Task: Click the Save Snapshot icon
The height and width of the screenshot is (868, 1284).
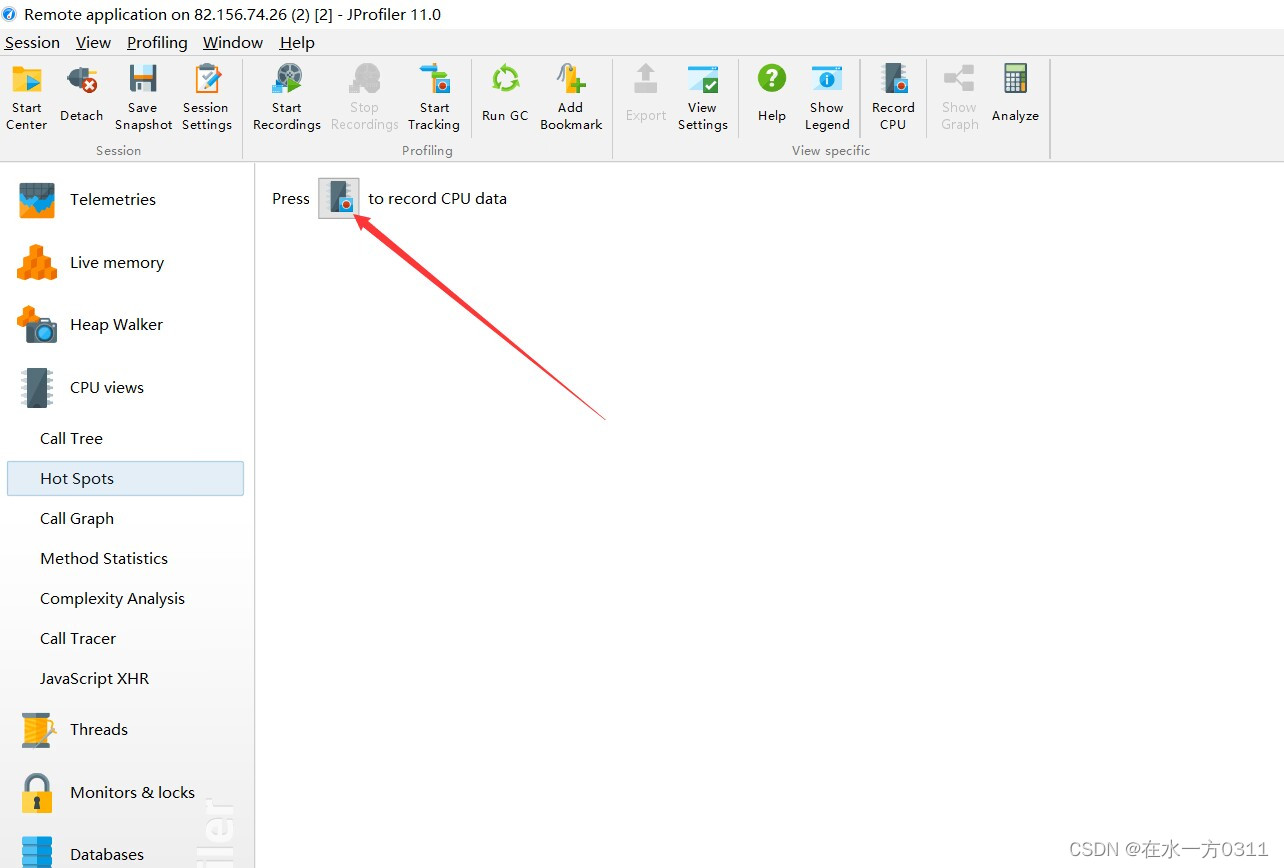Action: point(143,97)
